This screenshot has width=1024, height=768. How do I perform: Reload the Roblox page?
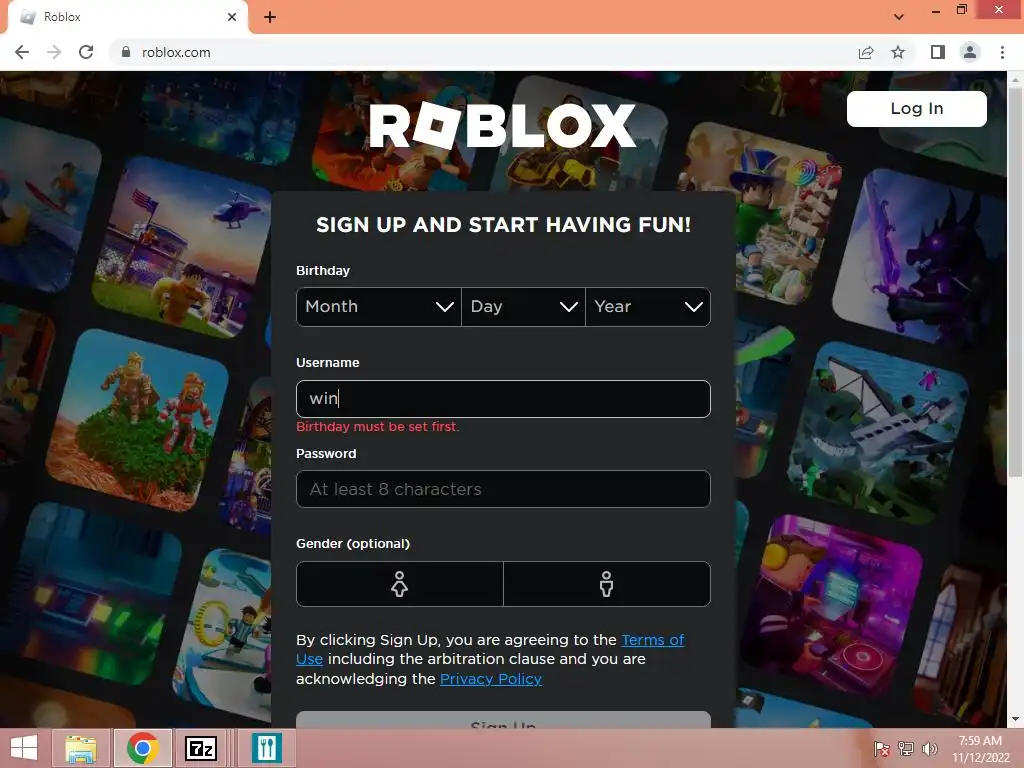point(86,52)
